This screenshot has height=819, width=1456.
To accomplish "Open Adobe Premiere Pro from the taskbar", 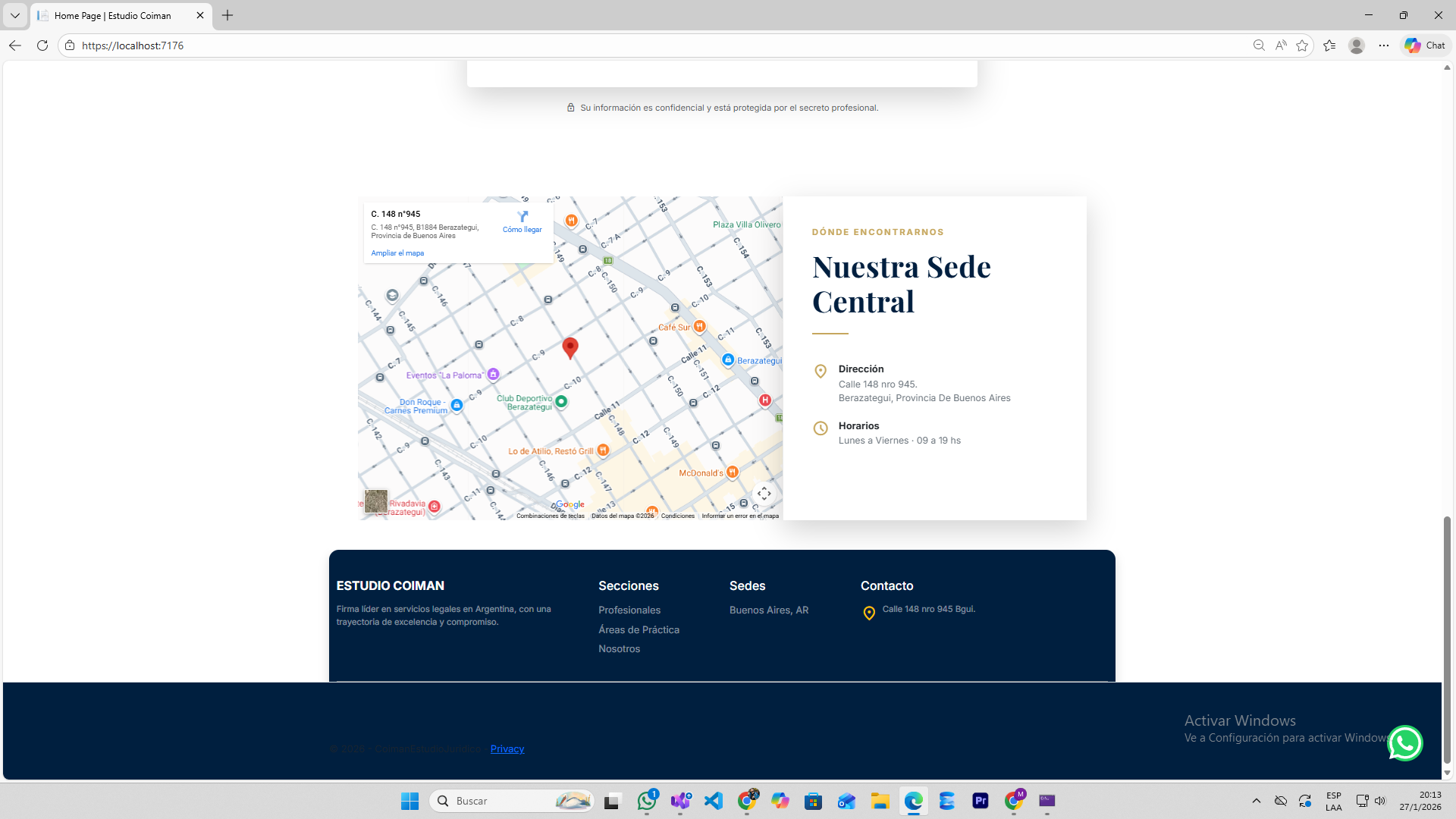I will 981,801.
